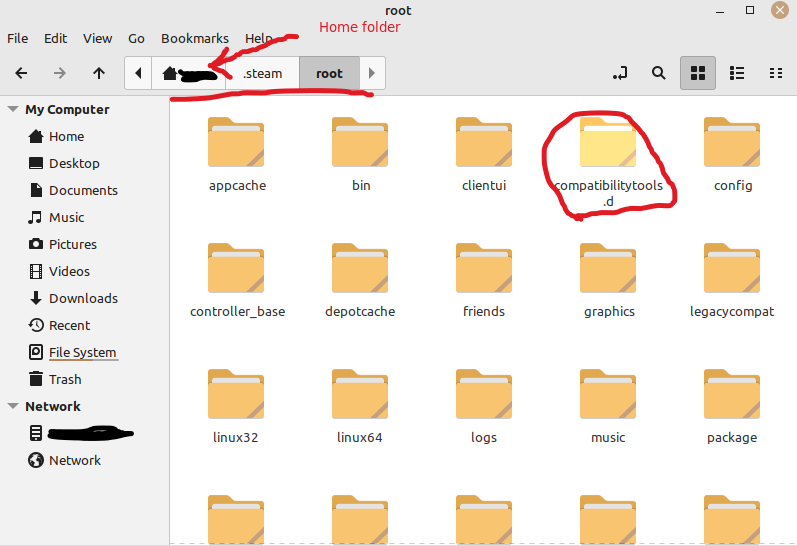Click the path bar left scroll arrow

(138, 73)
